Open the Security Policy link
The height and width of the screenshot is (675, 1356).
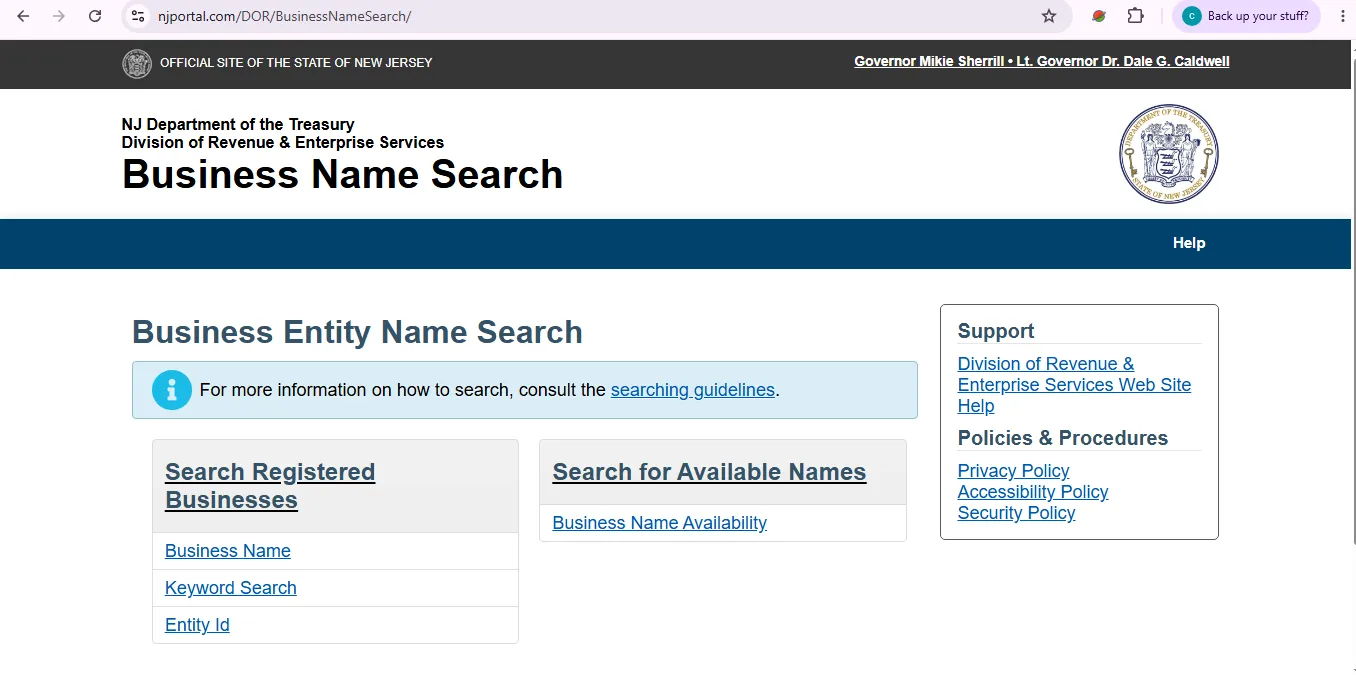point(1016,513)
